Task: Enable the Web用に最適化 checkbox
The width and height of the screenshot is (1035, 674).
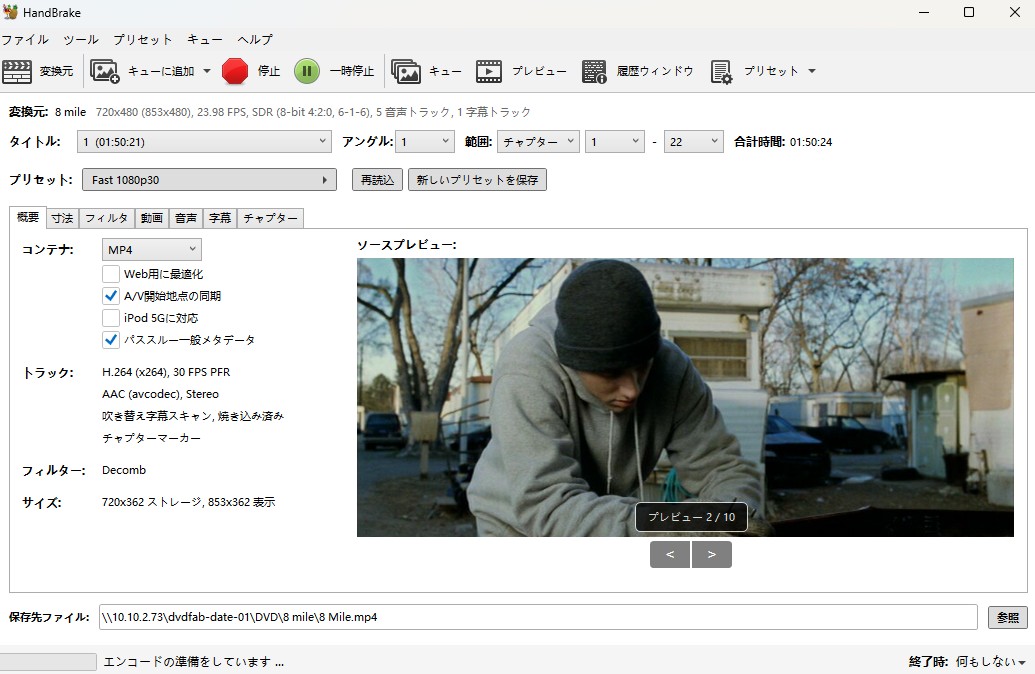Action: (x=111, y=273)
